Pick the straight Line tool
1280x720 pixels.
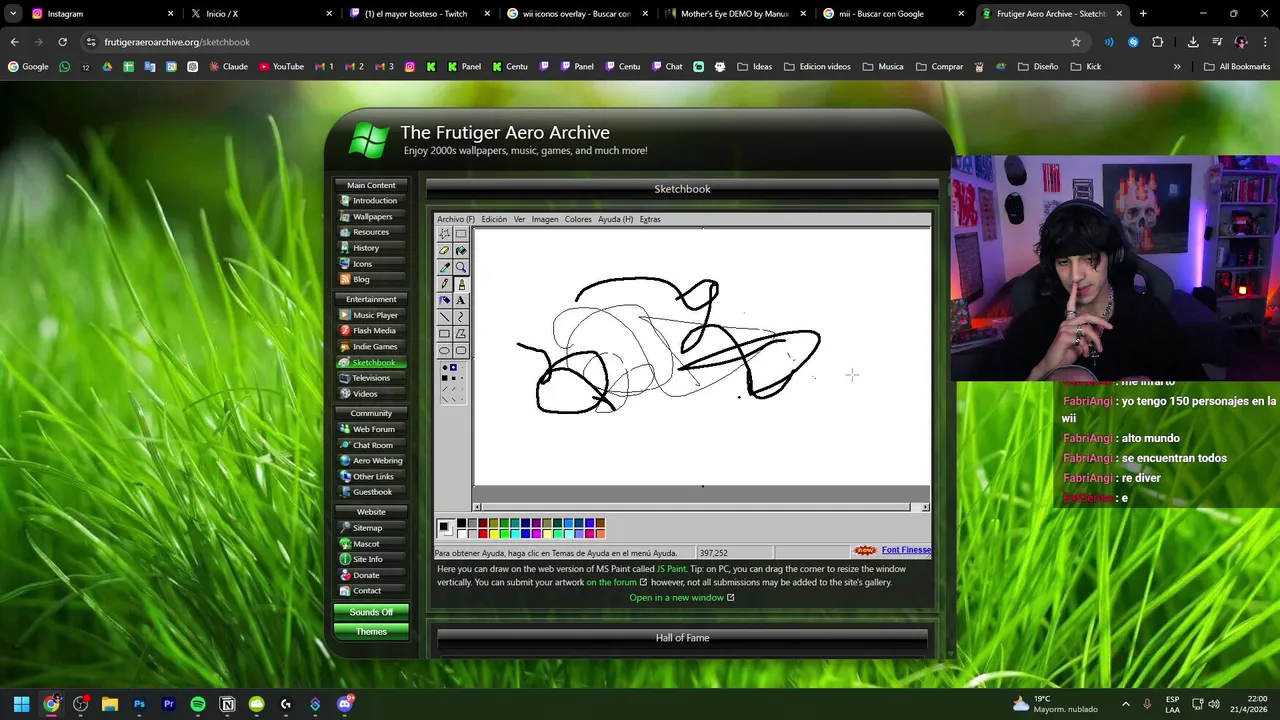[x=444, y=317]
